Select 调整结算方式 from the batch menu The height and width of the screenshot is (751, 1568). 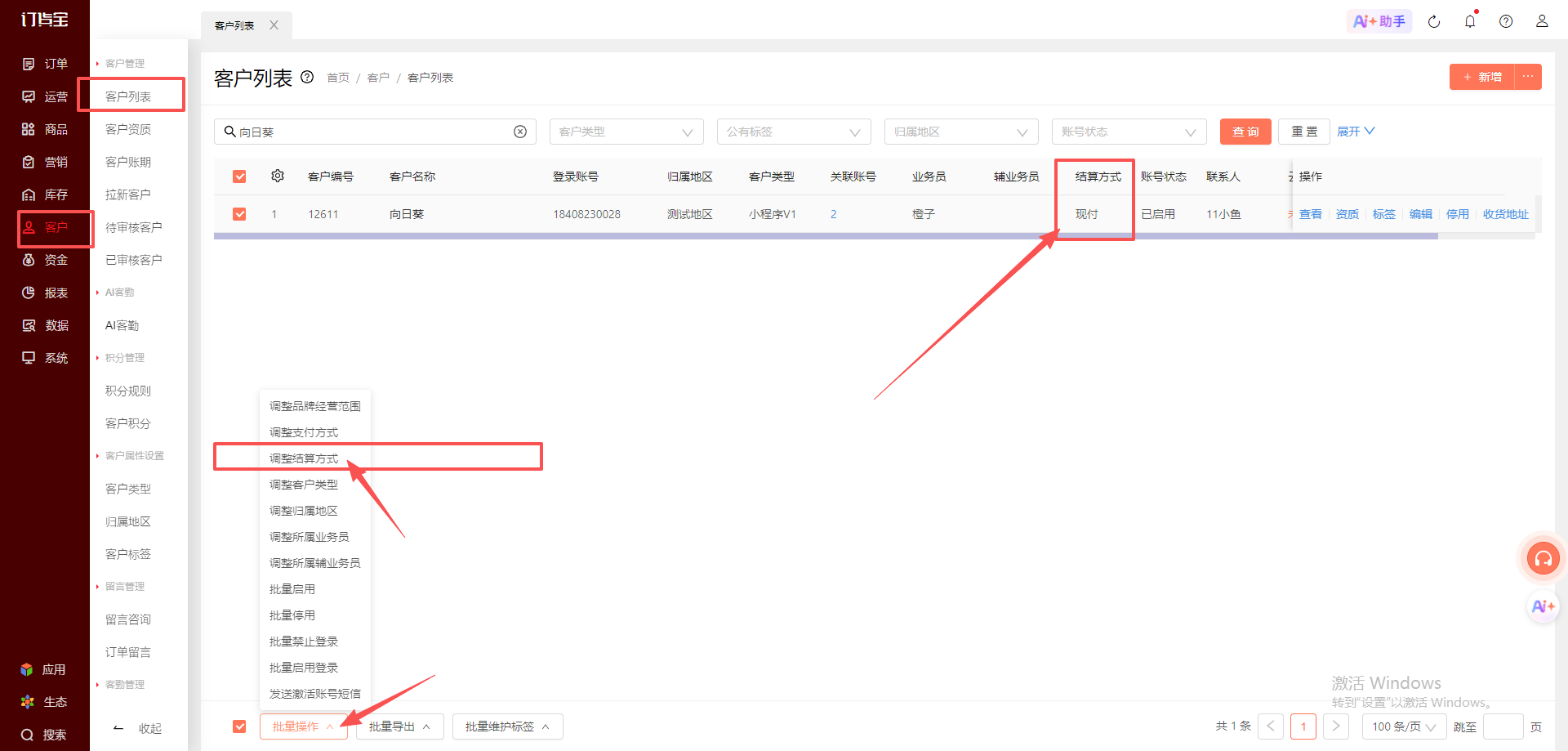[304, 458]
